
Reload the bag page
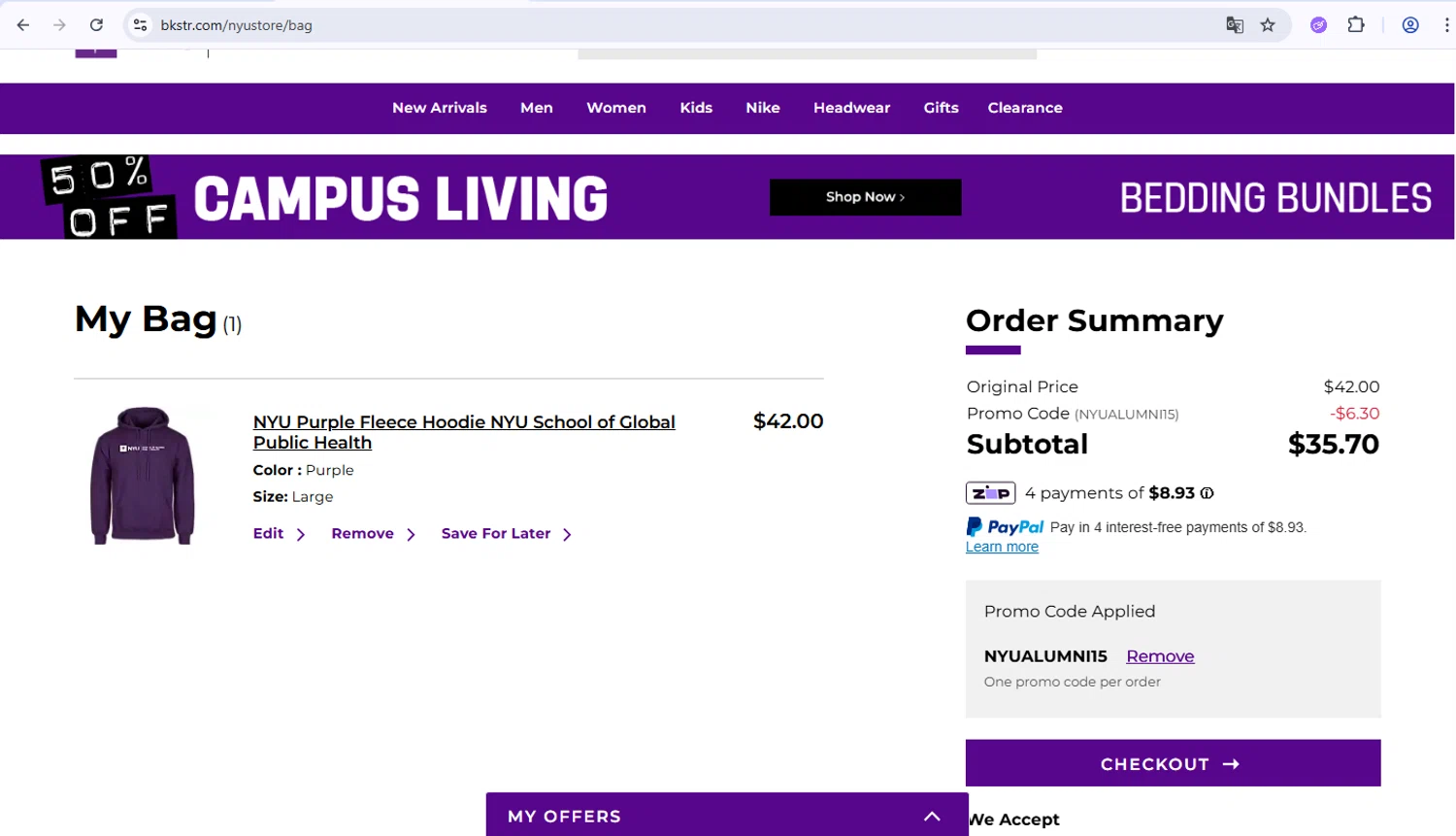(x=96, y=25)
